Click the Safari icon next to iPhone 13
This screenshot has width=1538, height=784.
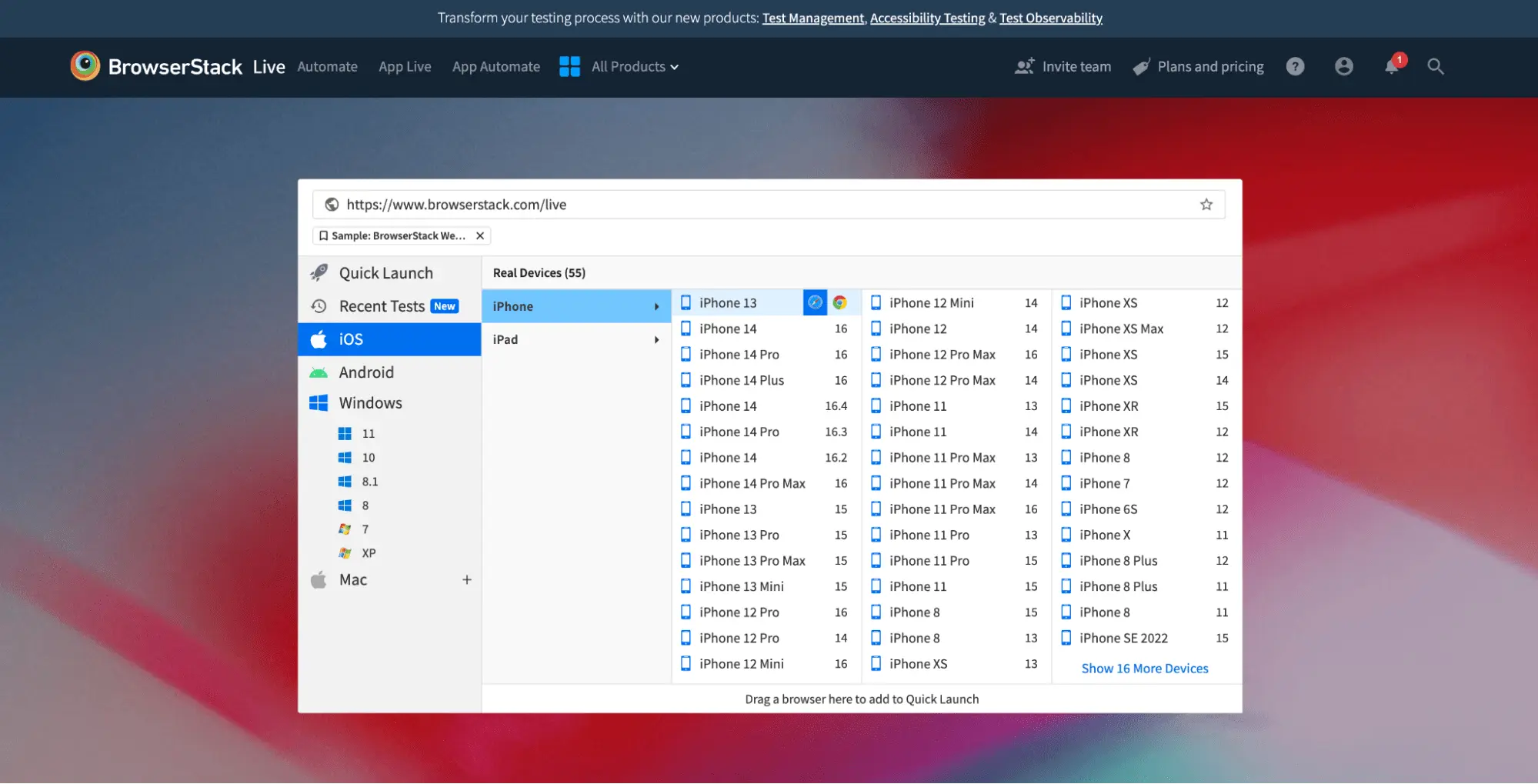coord(815,302)
